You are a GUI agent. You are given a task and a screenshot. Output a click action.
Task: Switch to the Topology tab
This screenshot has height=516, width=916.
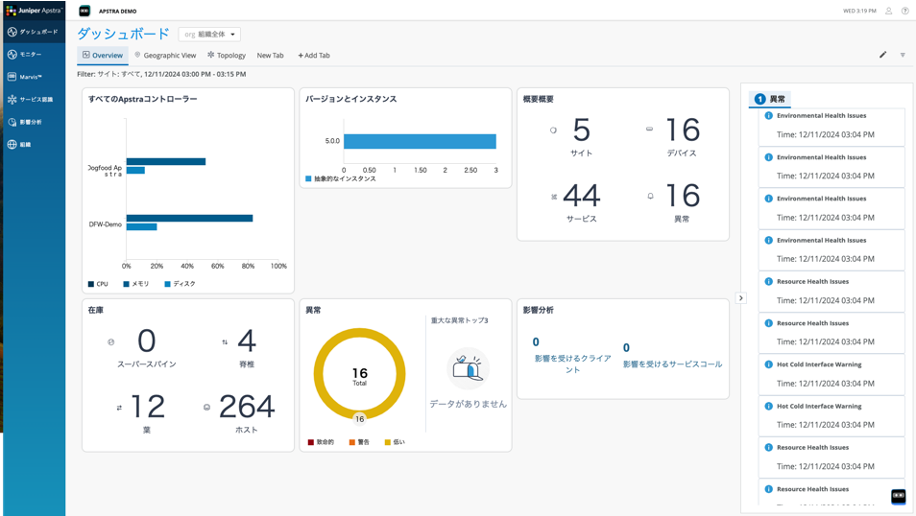(x=227, y=56)
